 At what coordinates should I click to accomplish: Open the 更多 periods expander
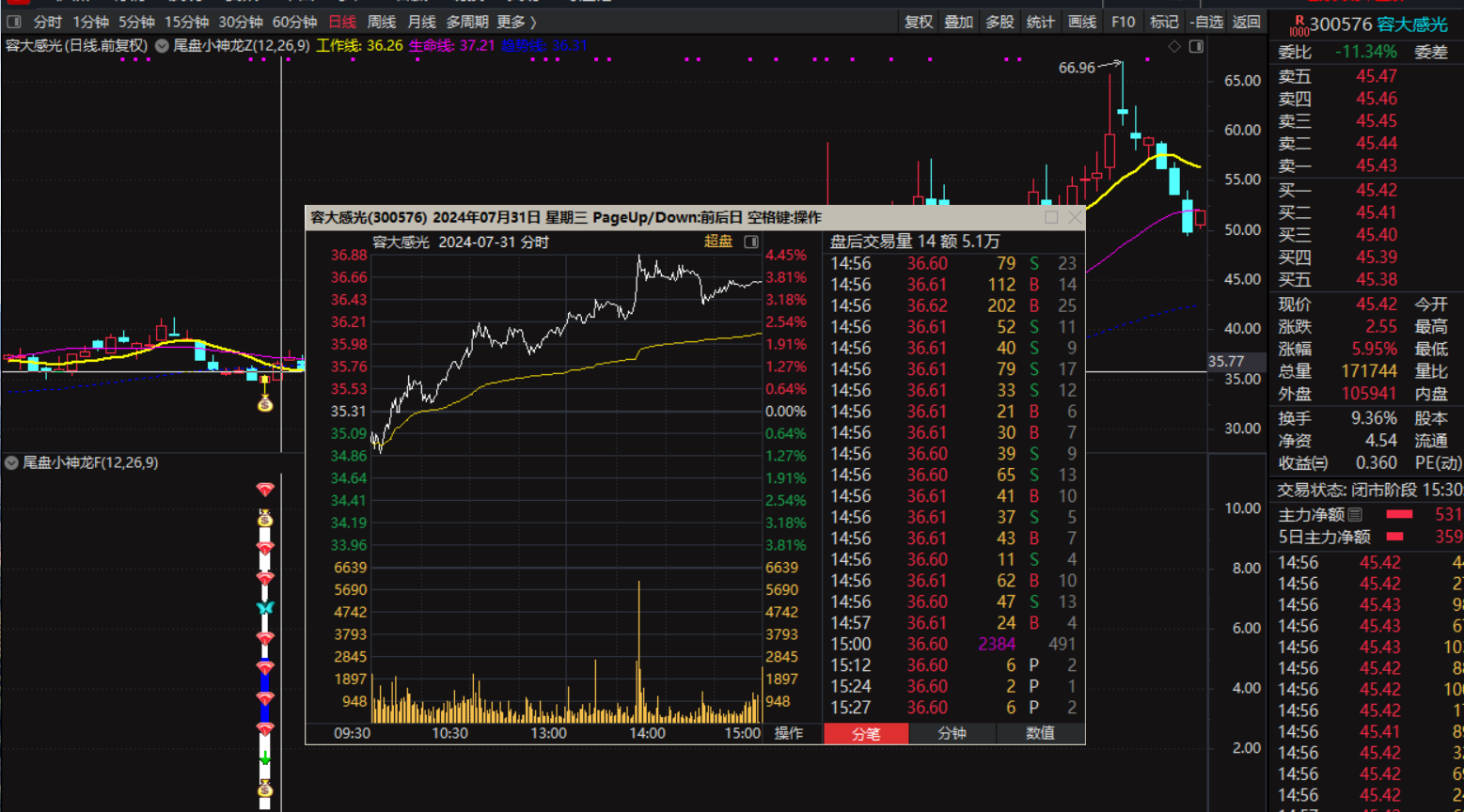pyautogui.click(x=517, y=22)
